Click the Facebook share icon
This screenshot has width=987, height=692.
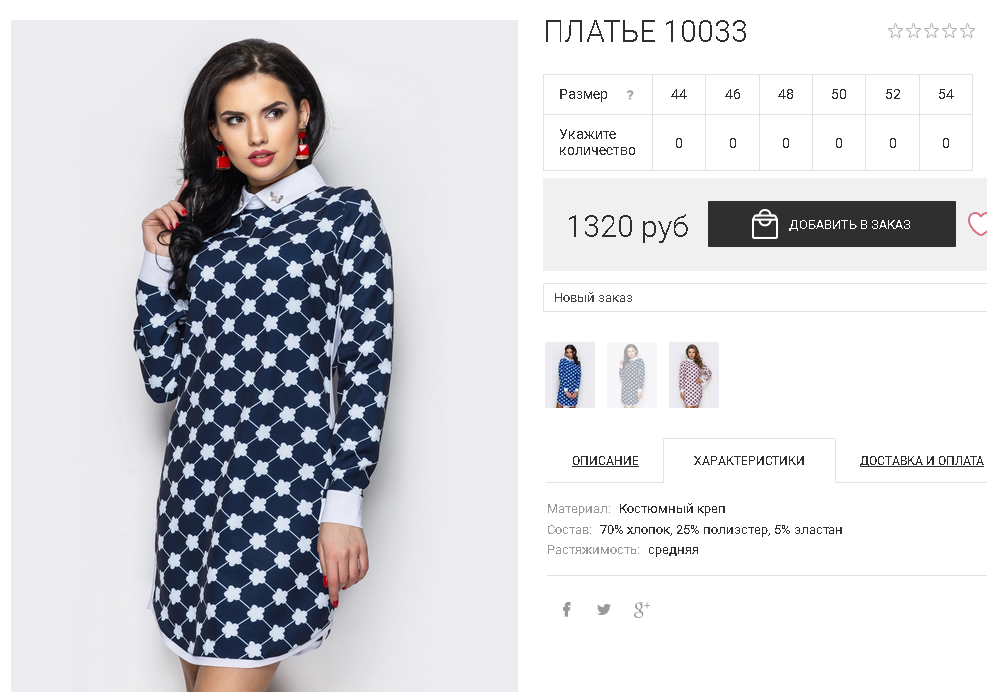pyautogui.click(x=567, y=609)
